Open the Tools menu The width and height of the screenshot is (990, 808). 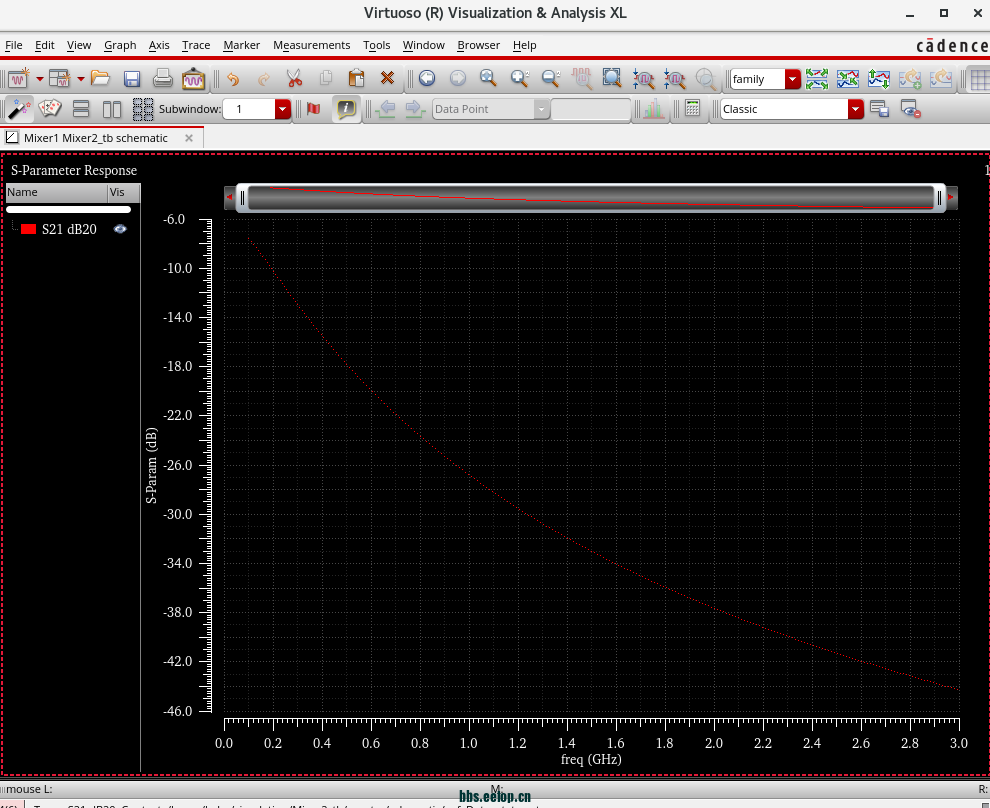pyautogui.click(x=376, y=45)
